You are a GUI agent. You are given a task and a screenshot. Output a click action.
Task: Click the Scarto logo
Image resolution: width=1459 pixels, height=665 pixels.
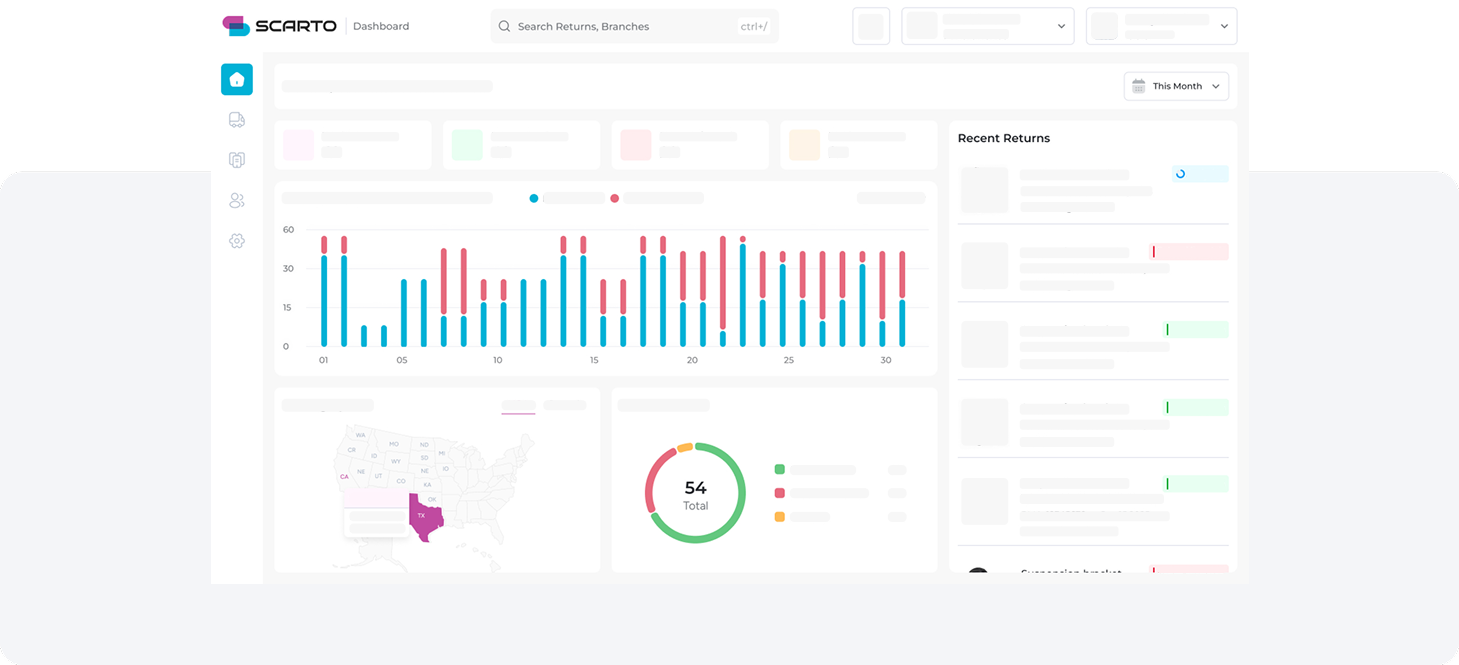(280, 26)
